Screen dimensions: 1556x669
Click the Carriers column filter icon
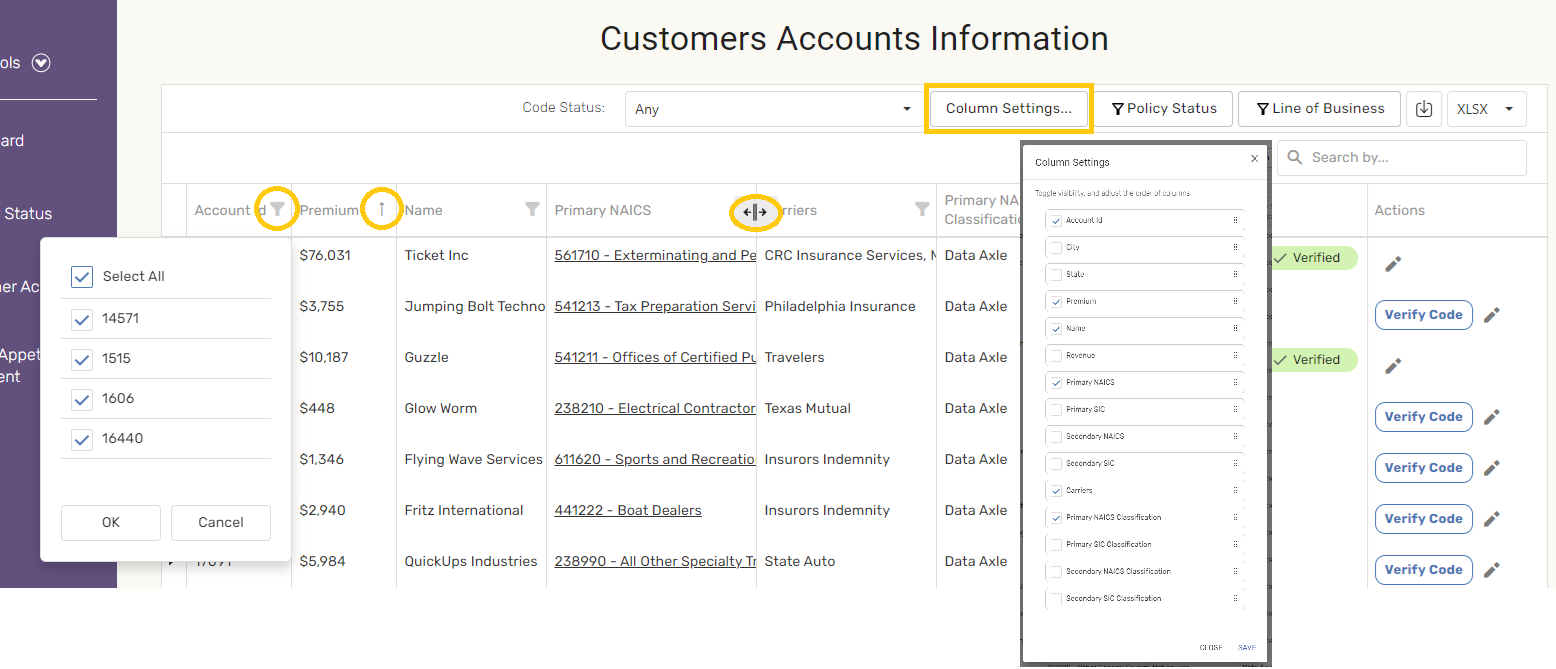pyautogui.click(x=922, y=209)
